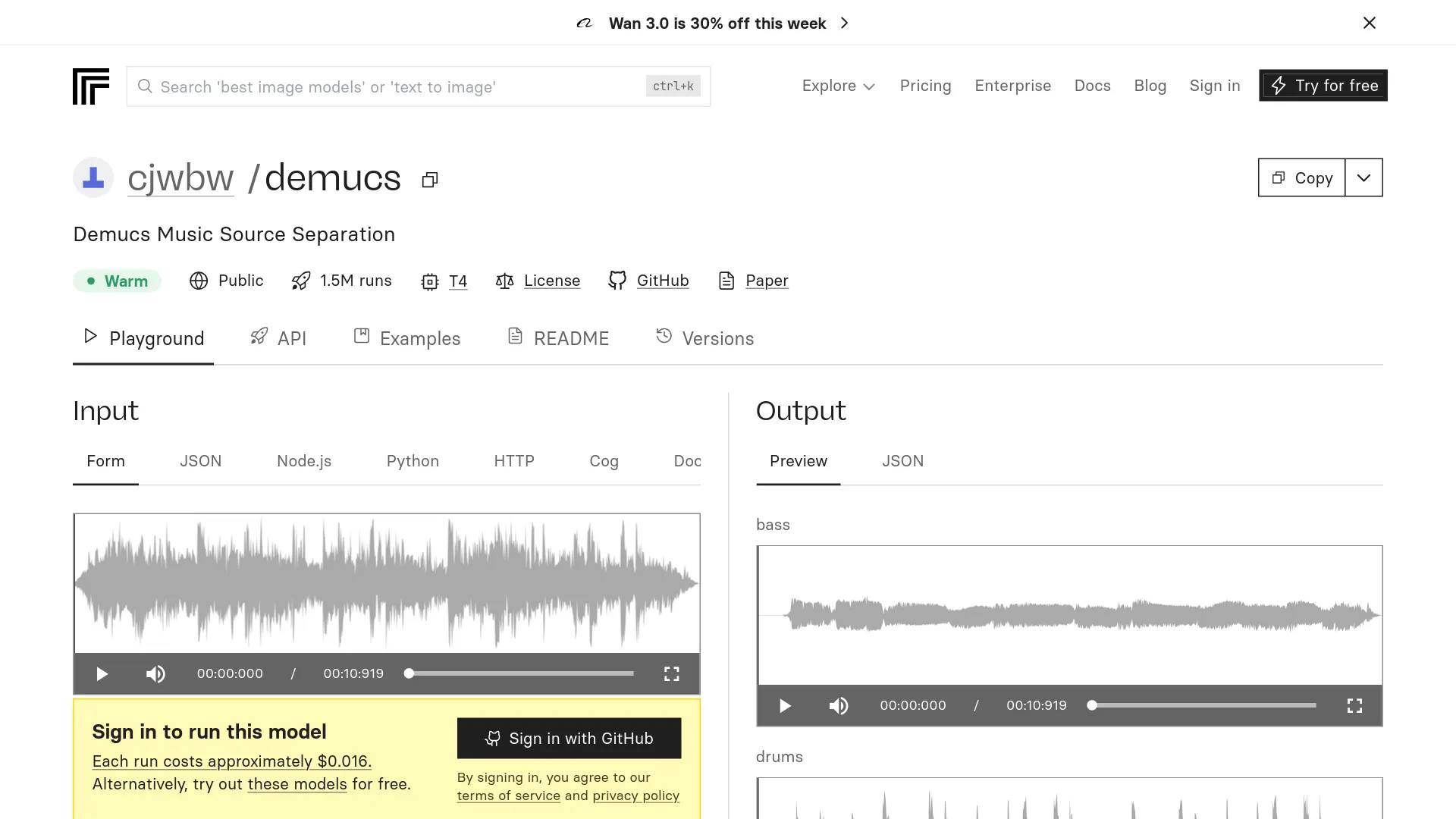Open the Copy button dropdown arrow
Screen dimensions: 1456x819
pos(1363,177)
